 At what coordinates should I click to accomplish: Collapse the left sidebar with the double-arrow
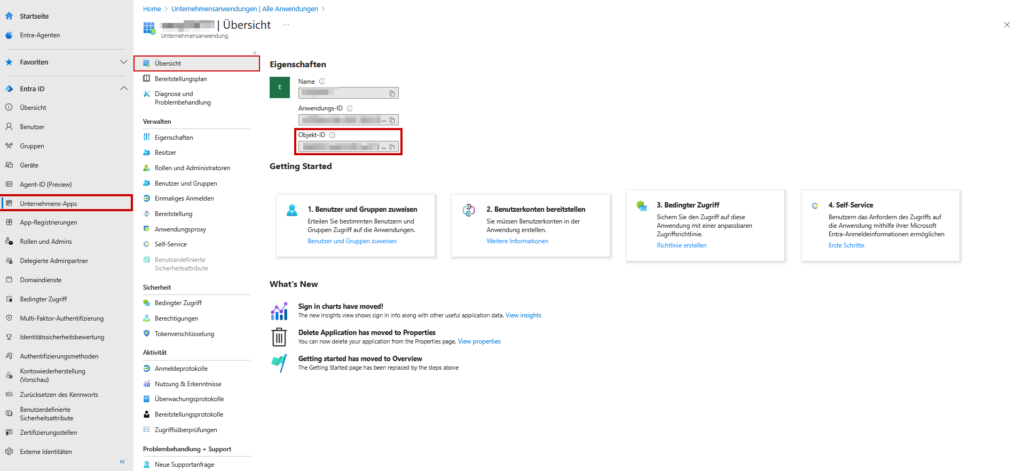coord(122,462)
